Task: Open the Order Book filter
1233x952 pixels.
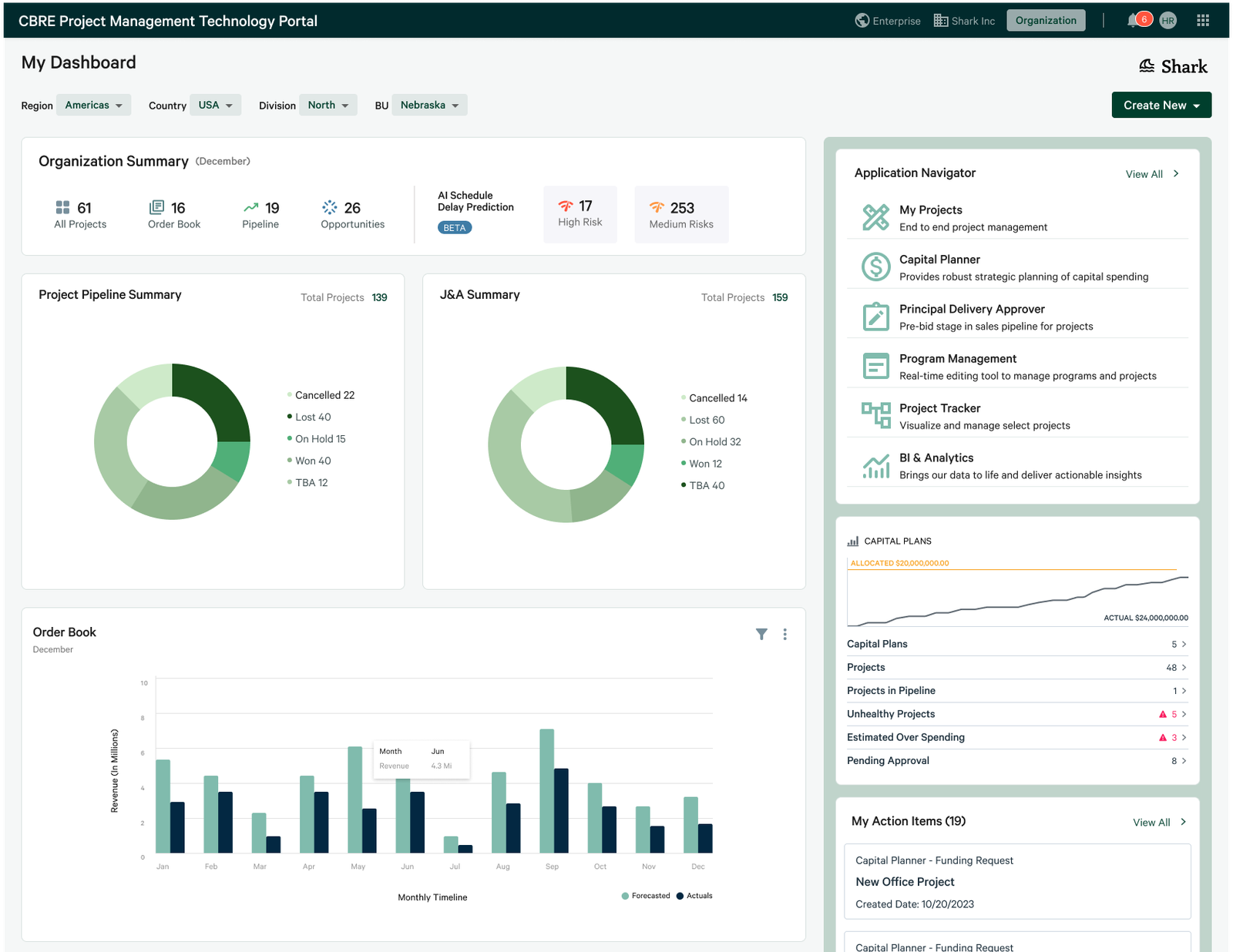Action: pyautogui.click(x=761, y=634)
